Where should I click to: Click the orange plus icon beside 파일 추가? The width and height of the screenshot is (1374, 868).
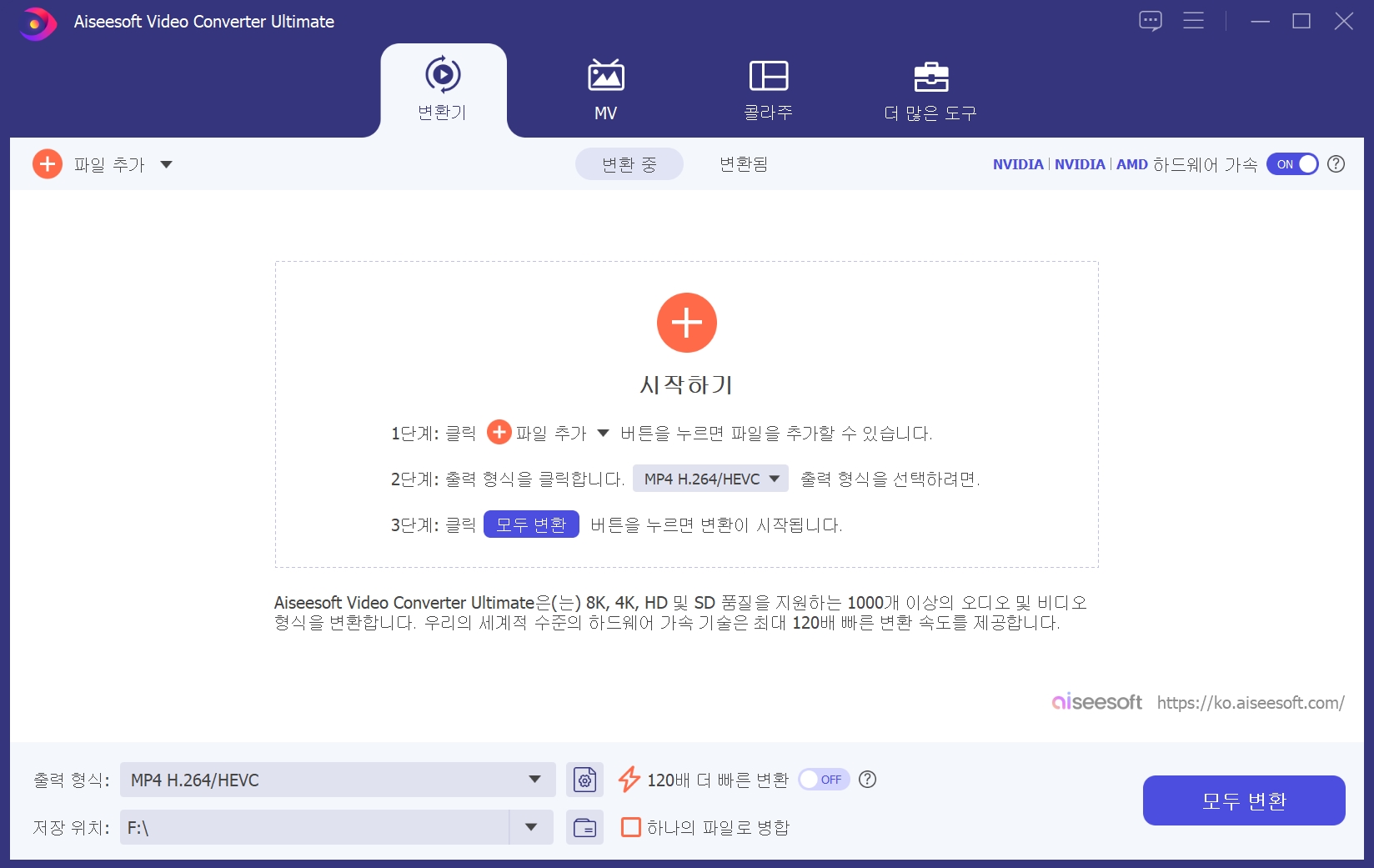[48, 164]
